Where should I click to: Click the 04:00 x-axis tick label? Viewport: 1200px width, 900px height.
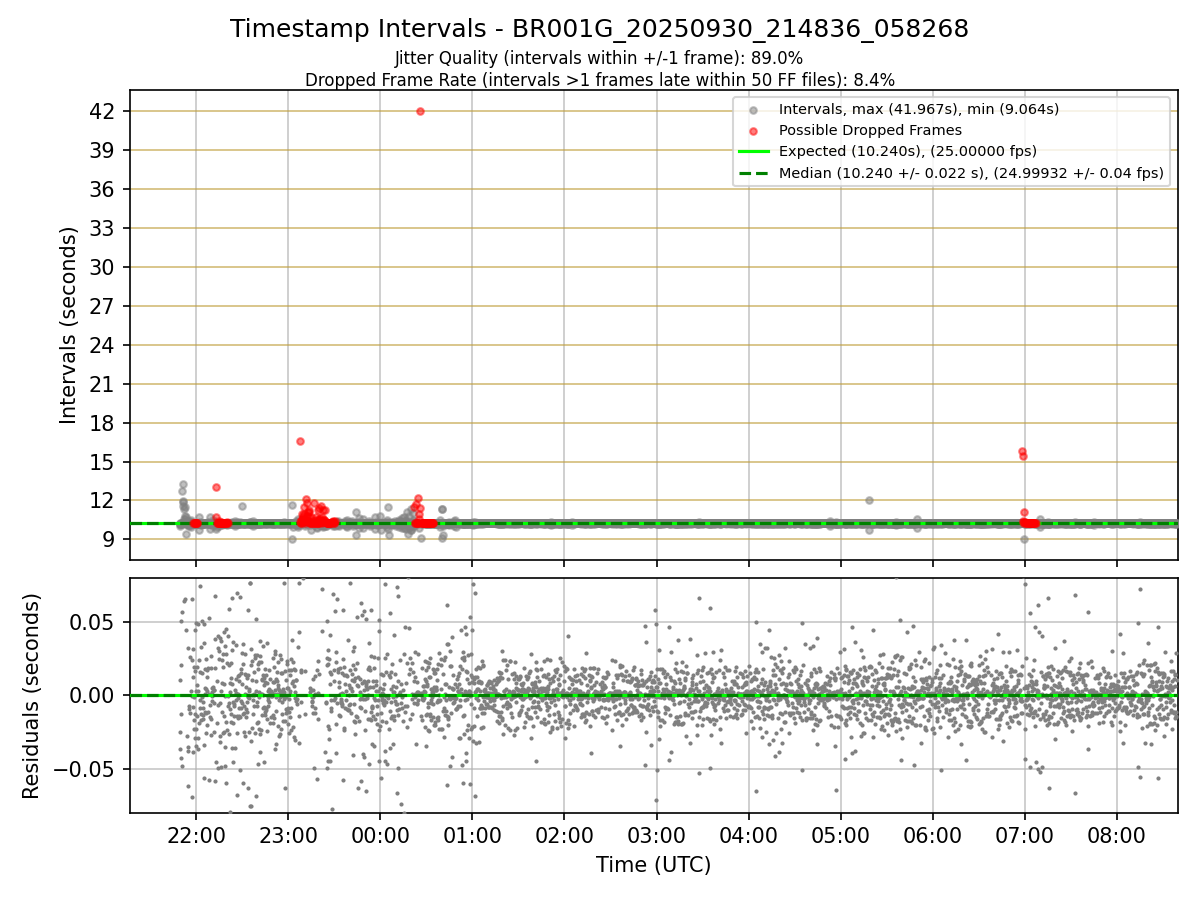click(748, 837)
